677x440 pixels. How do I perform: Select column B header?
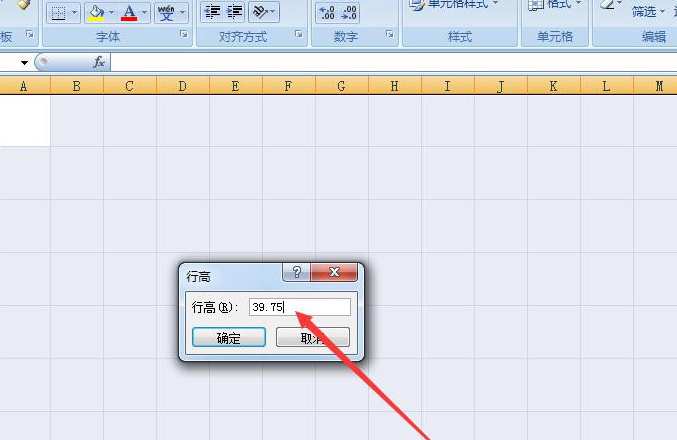(x=77, y=86)
